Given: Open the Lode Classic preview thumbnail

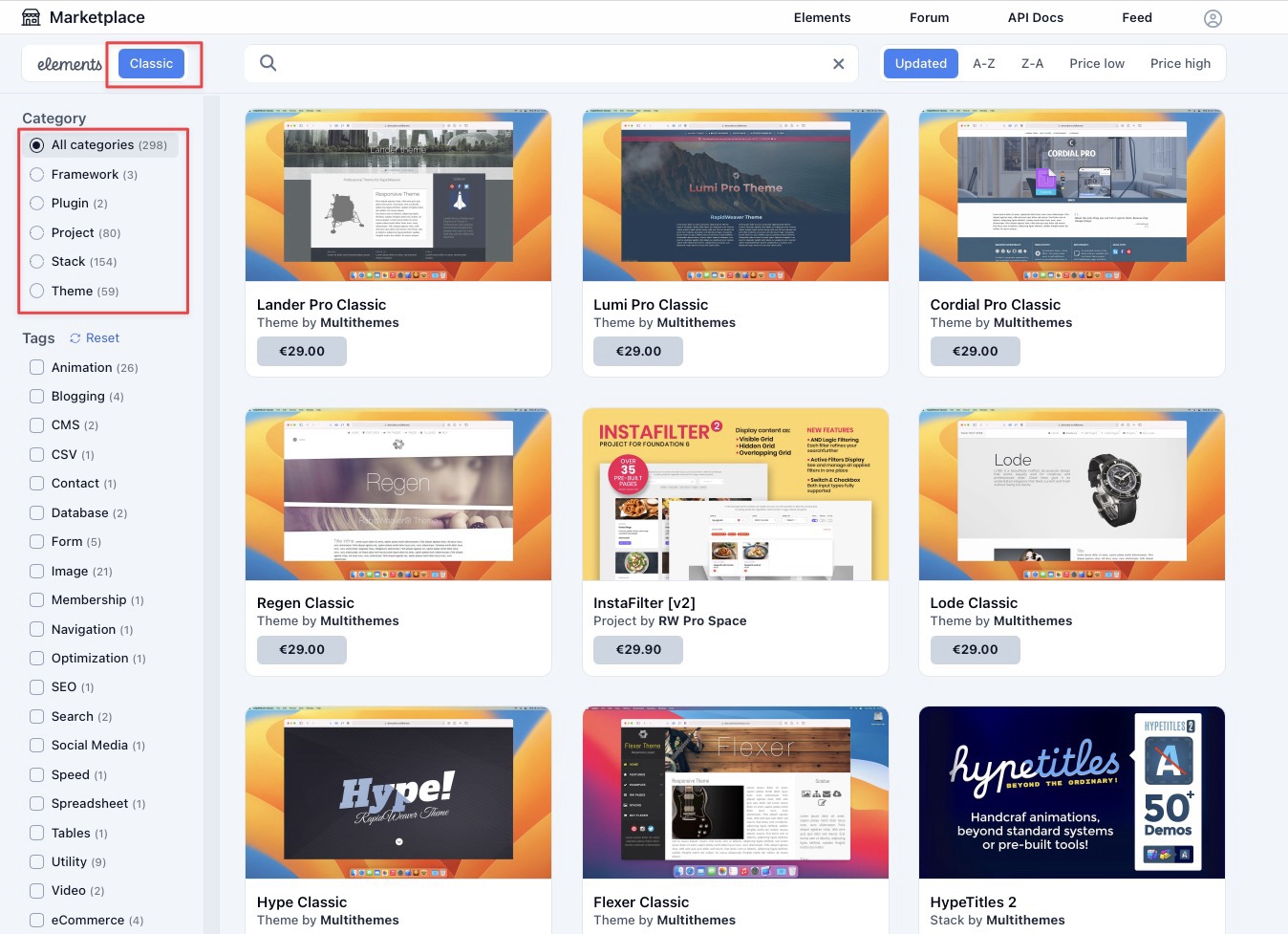Looking at the screenshot, I should click(1072, 494).
